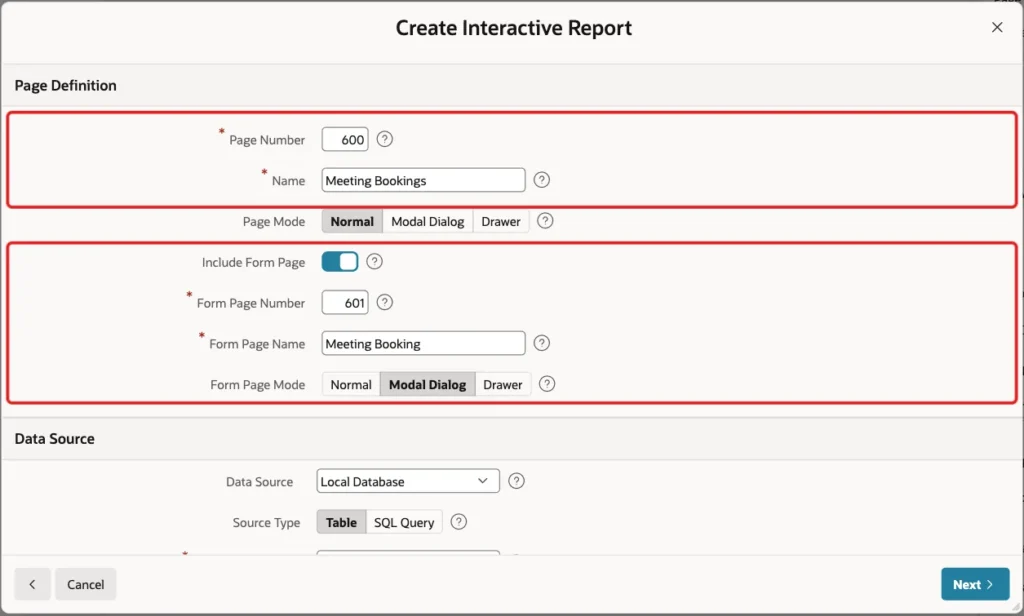Set Page Mode to Normal
Image resolution: width=1024 pixels, height=616 pixels.
[x=352, y=221]
